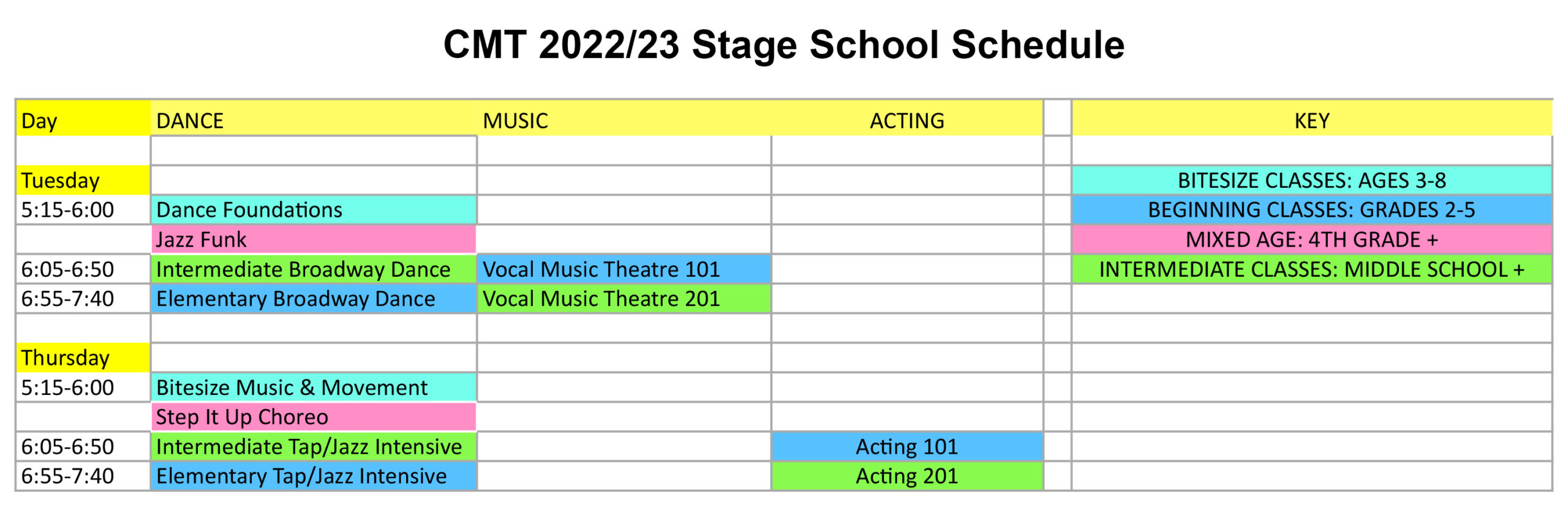Click Bitesize Music & Movement cell
The height and width of the screenshot is (510, 1568).
314,388
